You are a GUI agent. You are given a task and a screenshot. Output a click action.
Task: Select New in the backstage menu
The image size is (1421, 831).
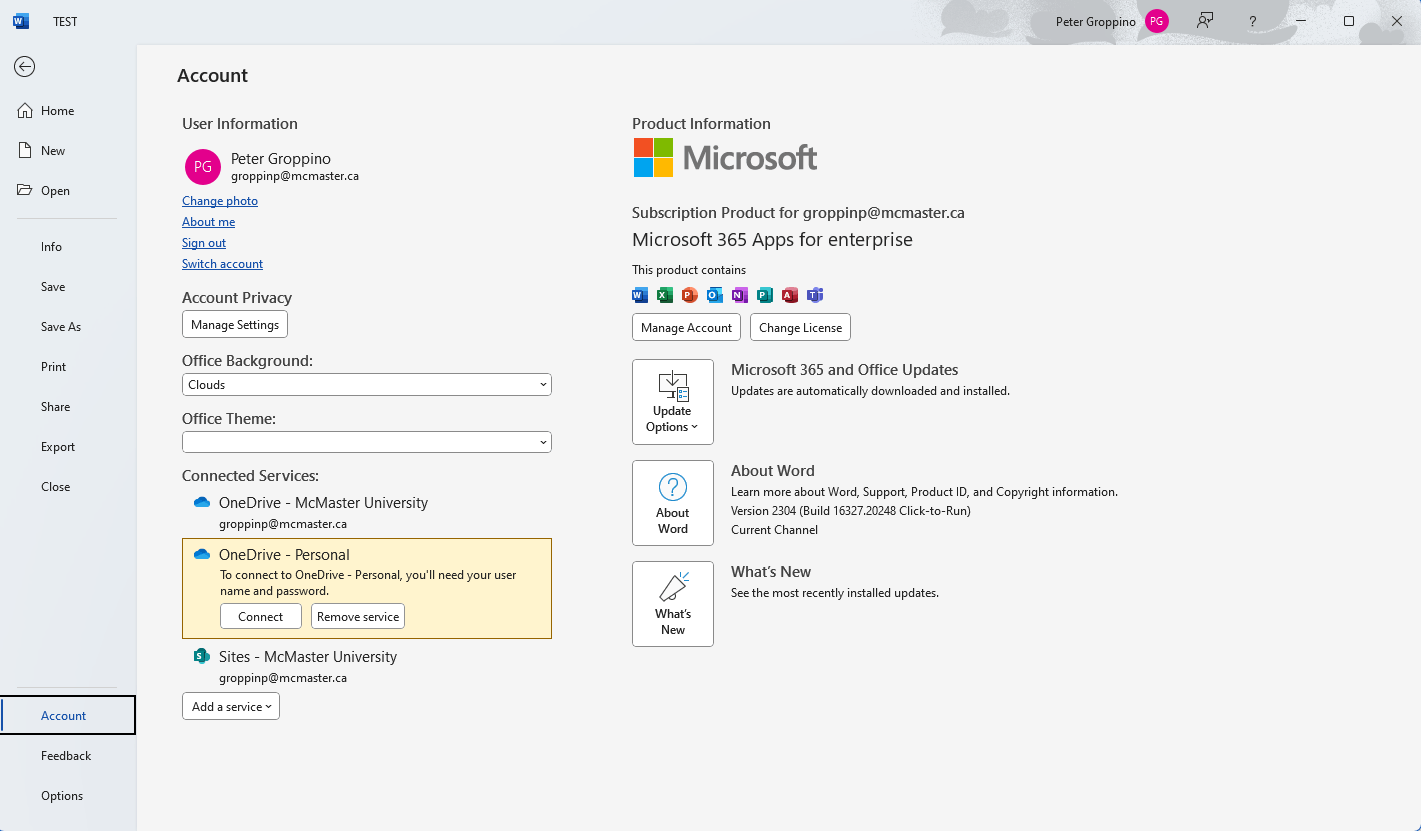tap(68, 151)
